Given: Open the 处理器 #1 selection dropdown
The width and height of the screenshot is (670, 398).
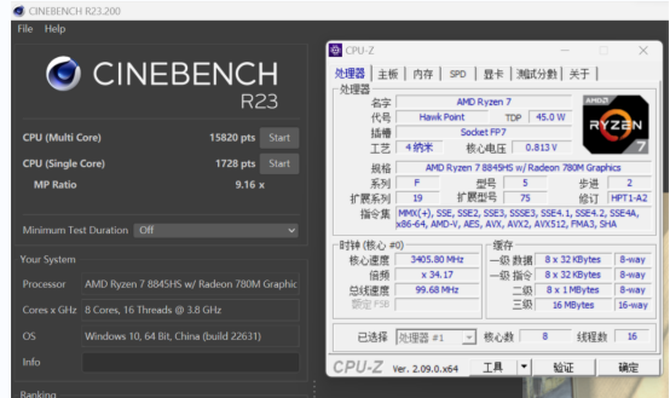Looking at the screenshot, I should (x=436, y=337).
